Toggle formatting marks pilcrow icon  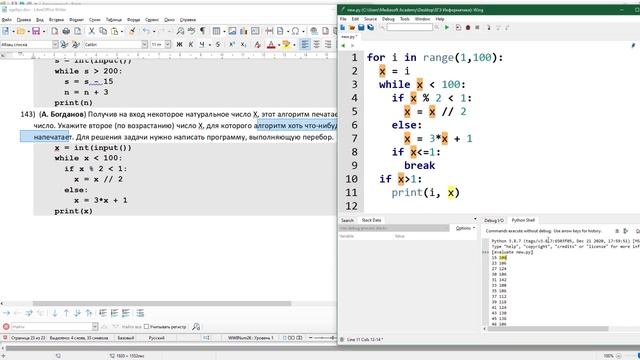coord(202,31)
